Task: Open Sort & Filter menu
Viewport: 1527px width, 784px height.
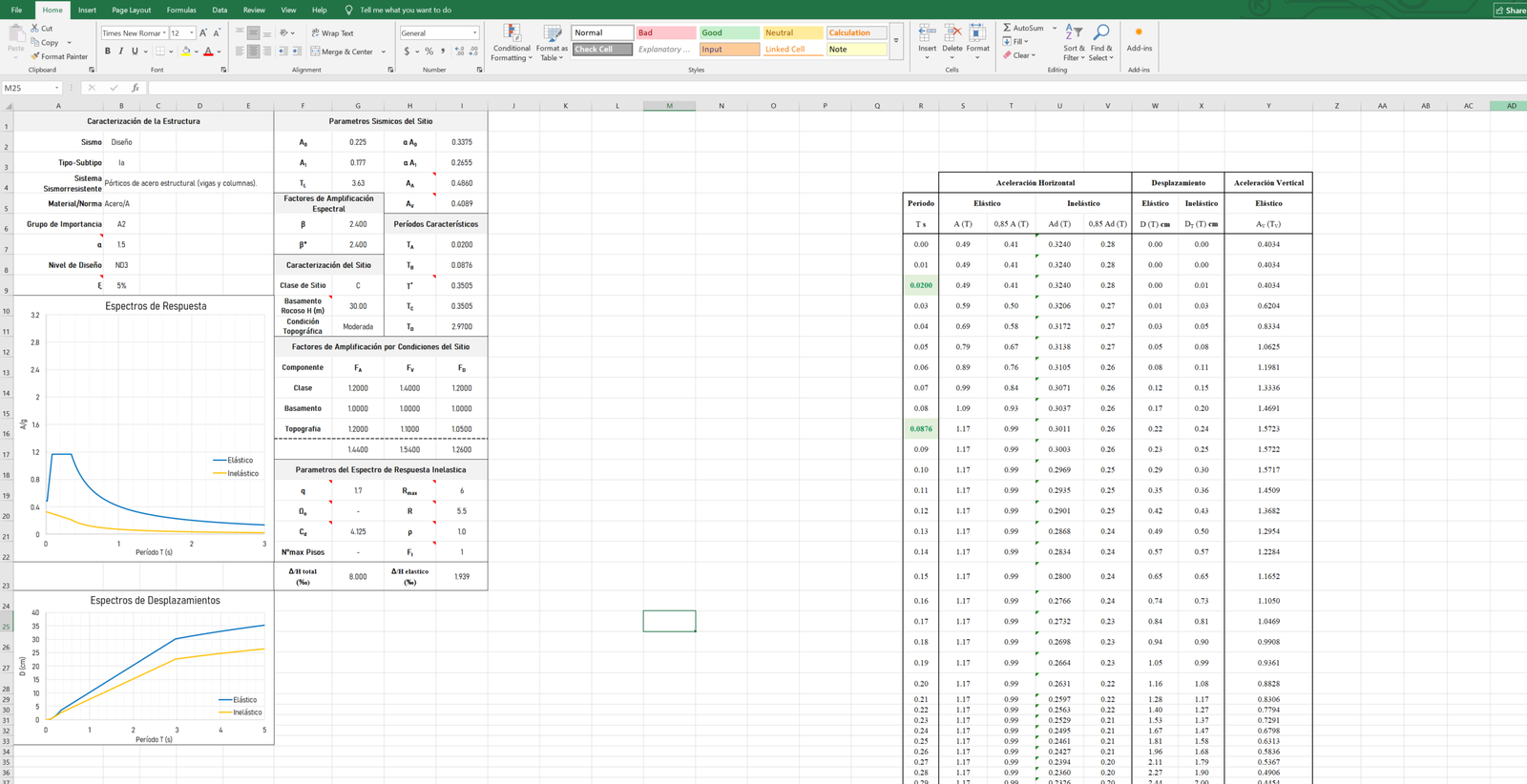Action: (x=1074, y=43)
